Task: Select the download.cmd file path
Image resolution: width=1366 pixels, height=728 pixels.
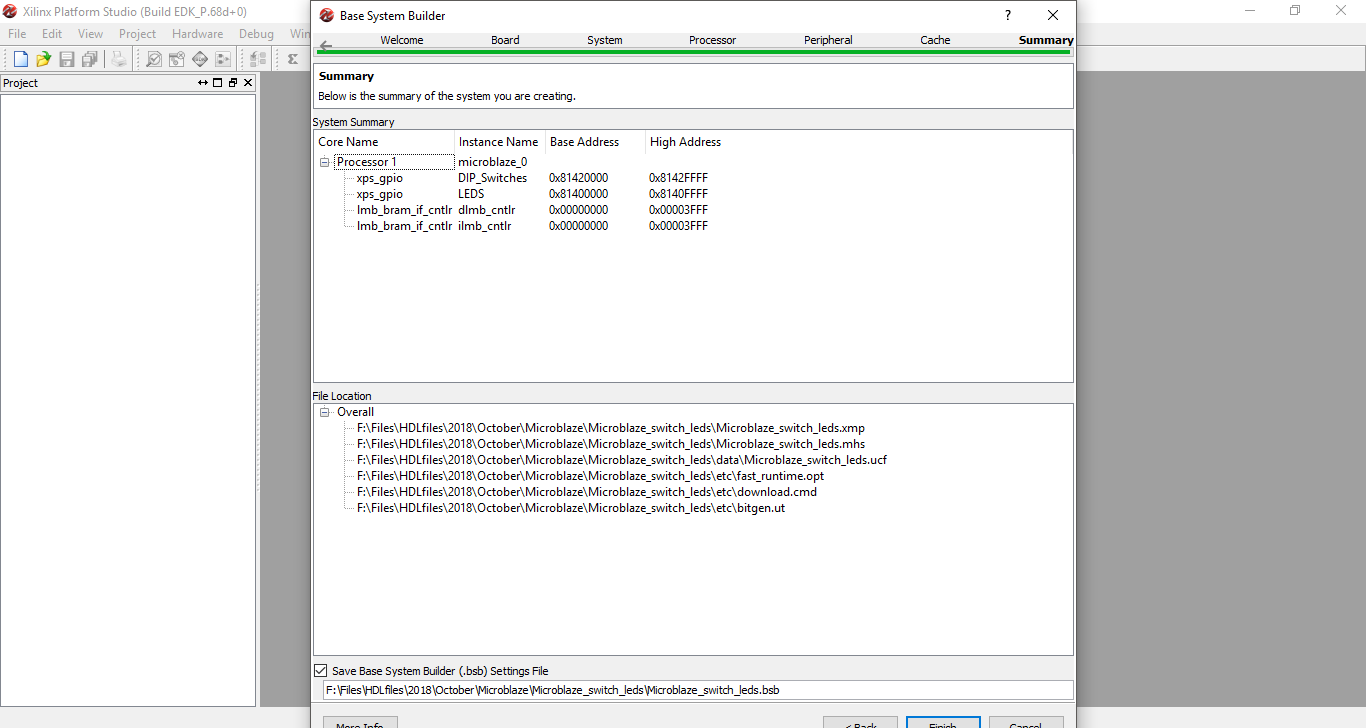Action: [x=587, y=492]
